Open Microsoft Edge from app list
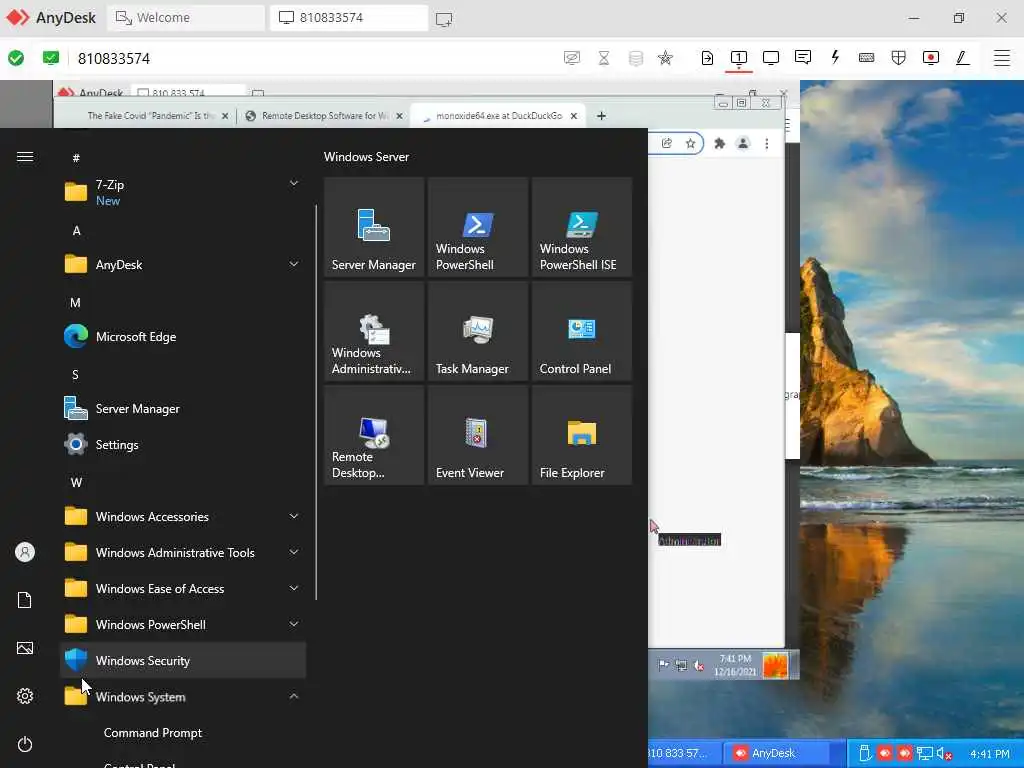The height and width of the screenshot is (768, 1024). click(183, 336)
